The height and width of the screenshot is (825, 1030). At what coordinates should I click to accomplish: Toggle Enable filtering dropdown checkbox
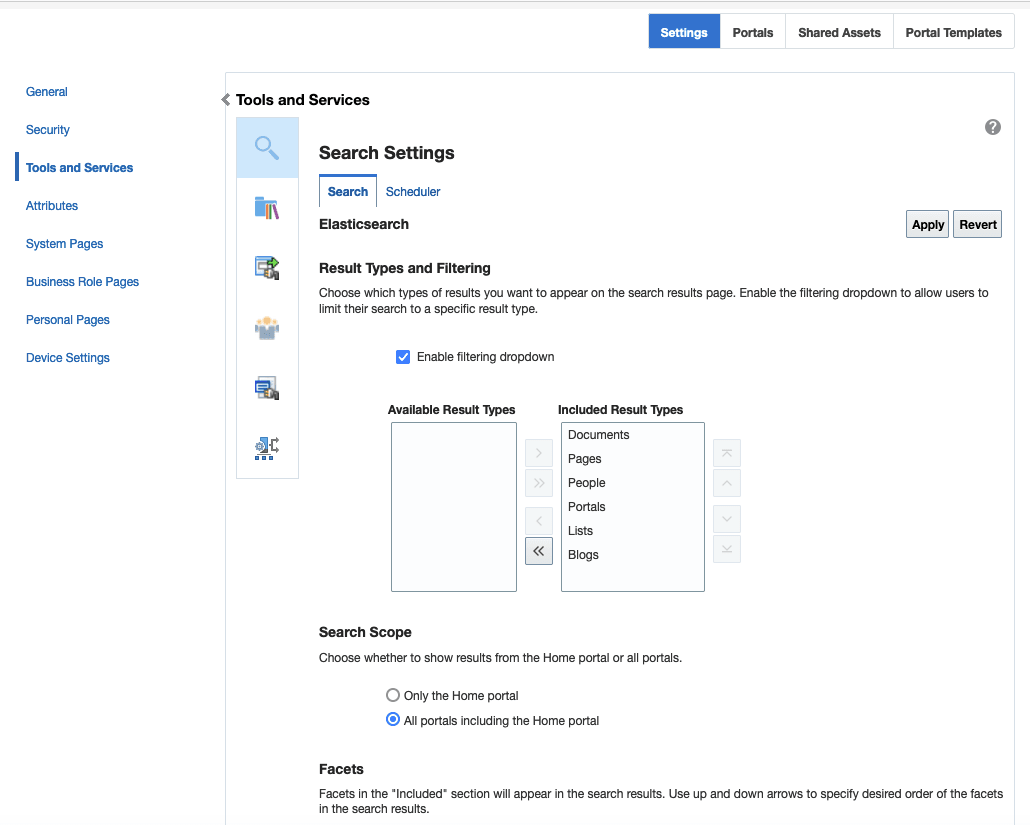coord(403,357)
